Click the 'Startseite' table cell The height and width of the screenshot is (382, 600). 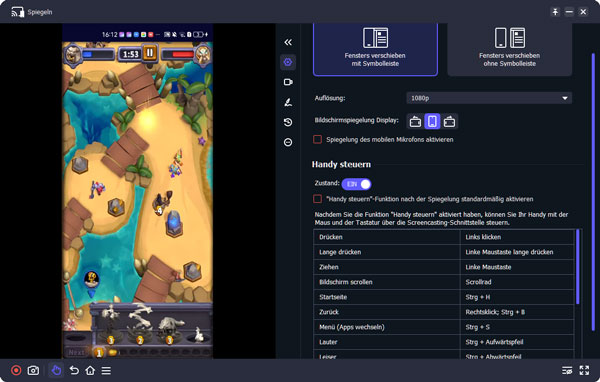pyautogui.click(x=386, y=297)
